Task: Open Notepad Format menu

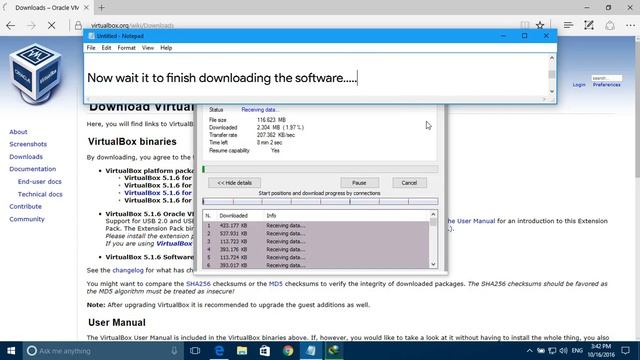Action: 127,48
